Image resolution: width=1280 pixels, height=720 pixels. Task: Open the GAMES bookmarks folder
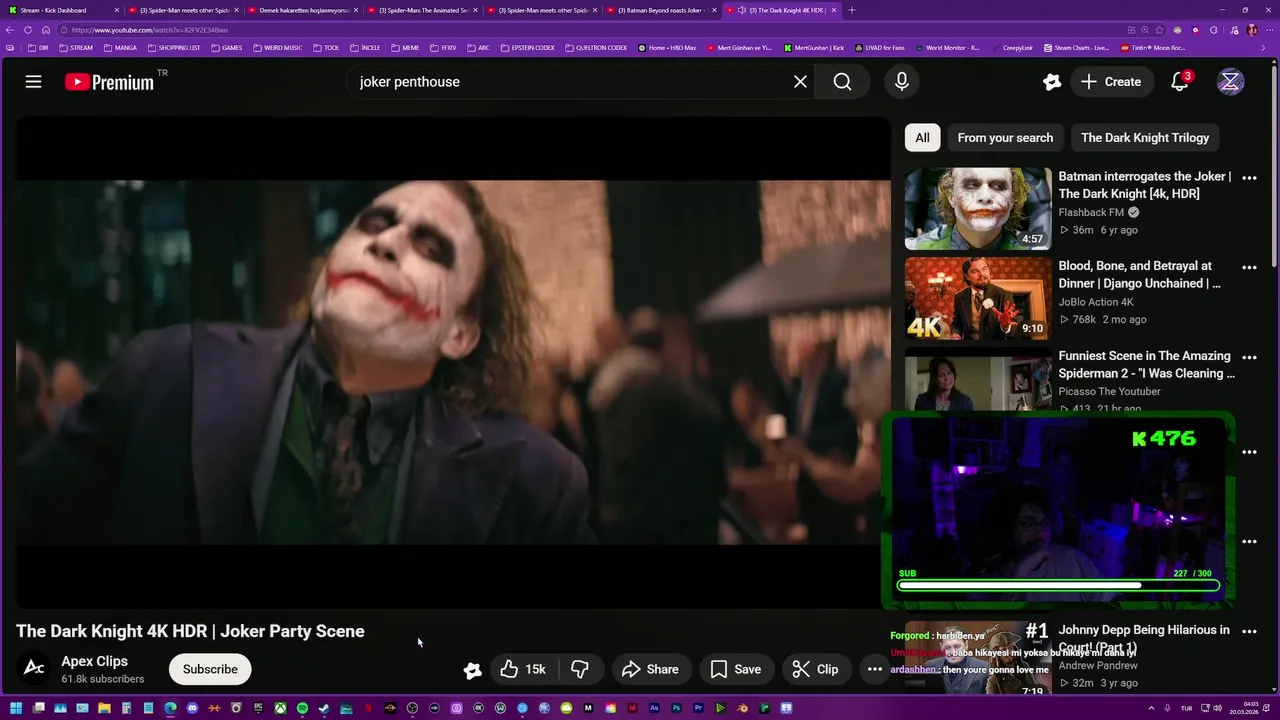click(x=227, y=48)
